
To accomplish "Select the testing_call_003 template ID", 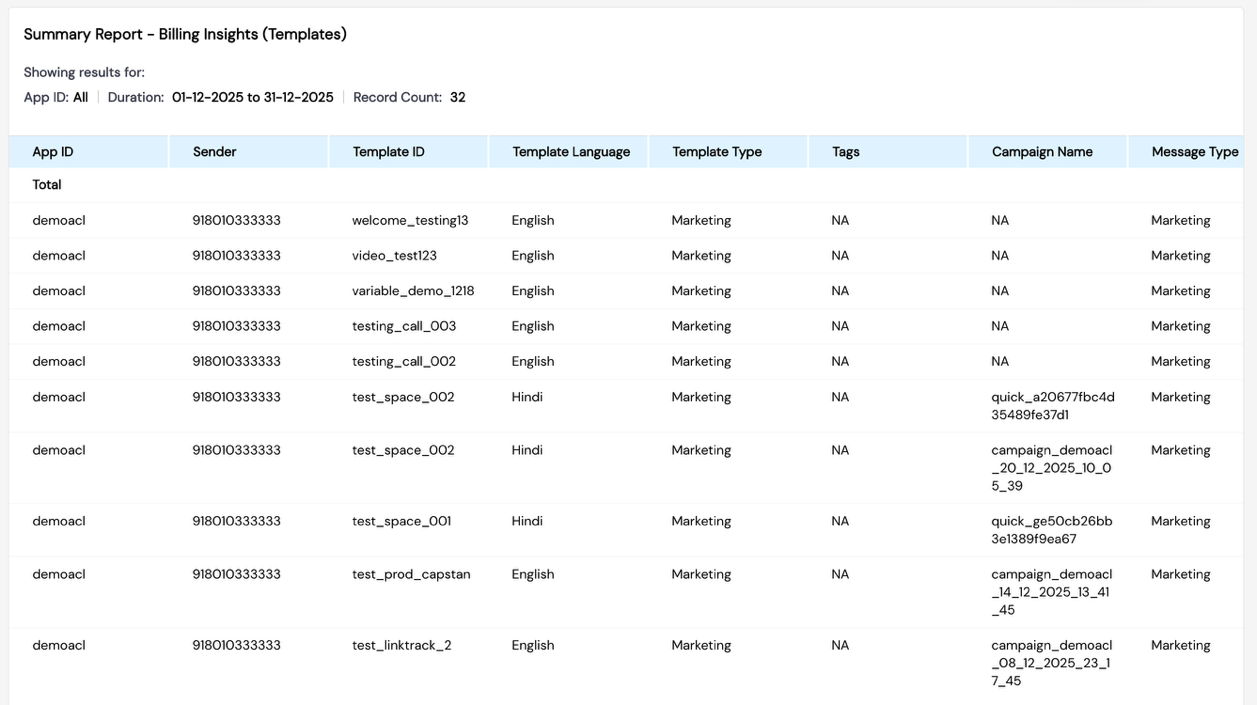I will pos(404,326).
